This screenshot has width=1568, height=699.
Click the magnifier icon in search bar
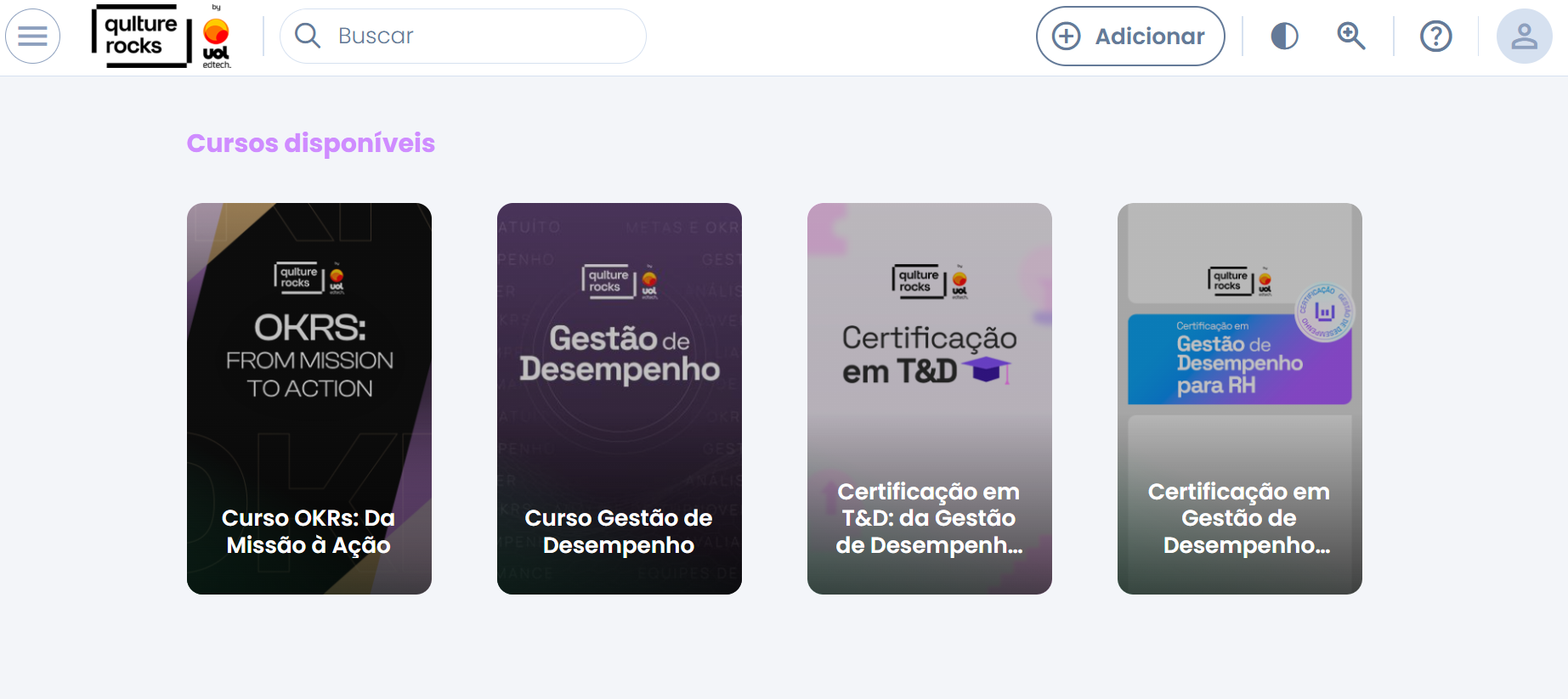[307, 36]
